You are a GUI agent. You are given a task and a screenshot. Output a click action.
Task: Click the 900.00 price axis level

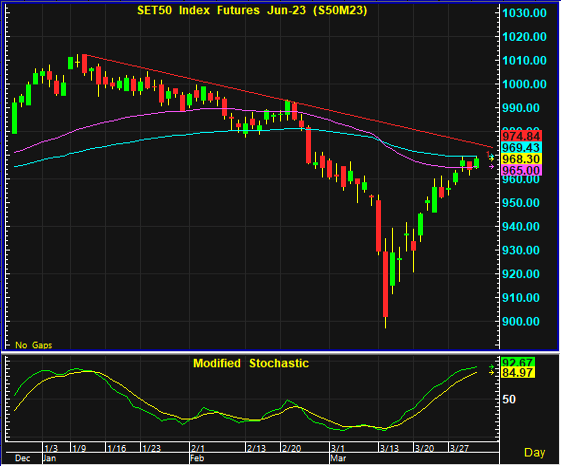click(x=521, y=321)
